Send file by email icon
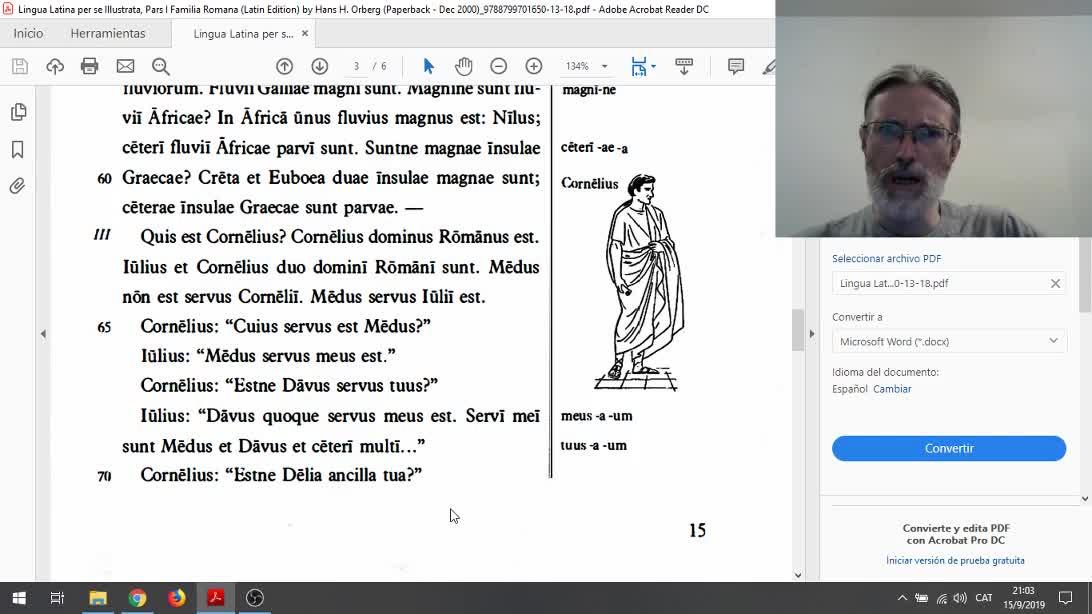 (125, 66)
